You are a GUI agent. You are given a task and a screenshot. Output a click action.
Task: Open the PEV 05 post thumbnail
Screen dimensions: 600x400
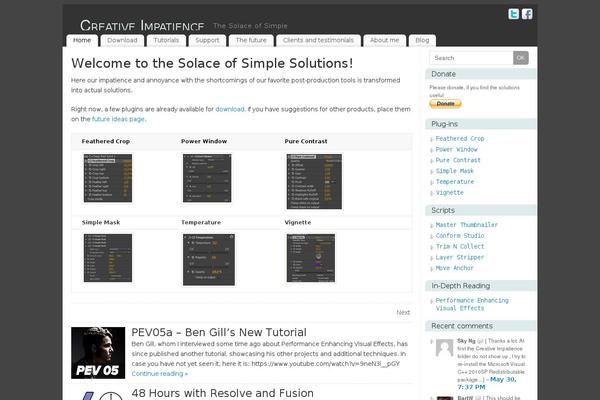[x=98, y=353]
